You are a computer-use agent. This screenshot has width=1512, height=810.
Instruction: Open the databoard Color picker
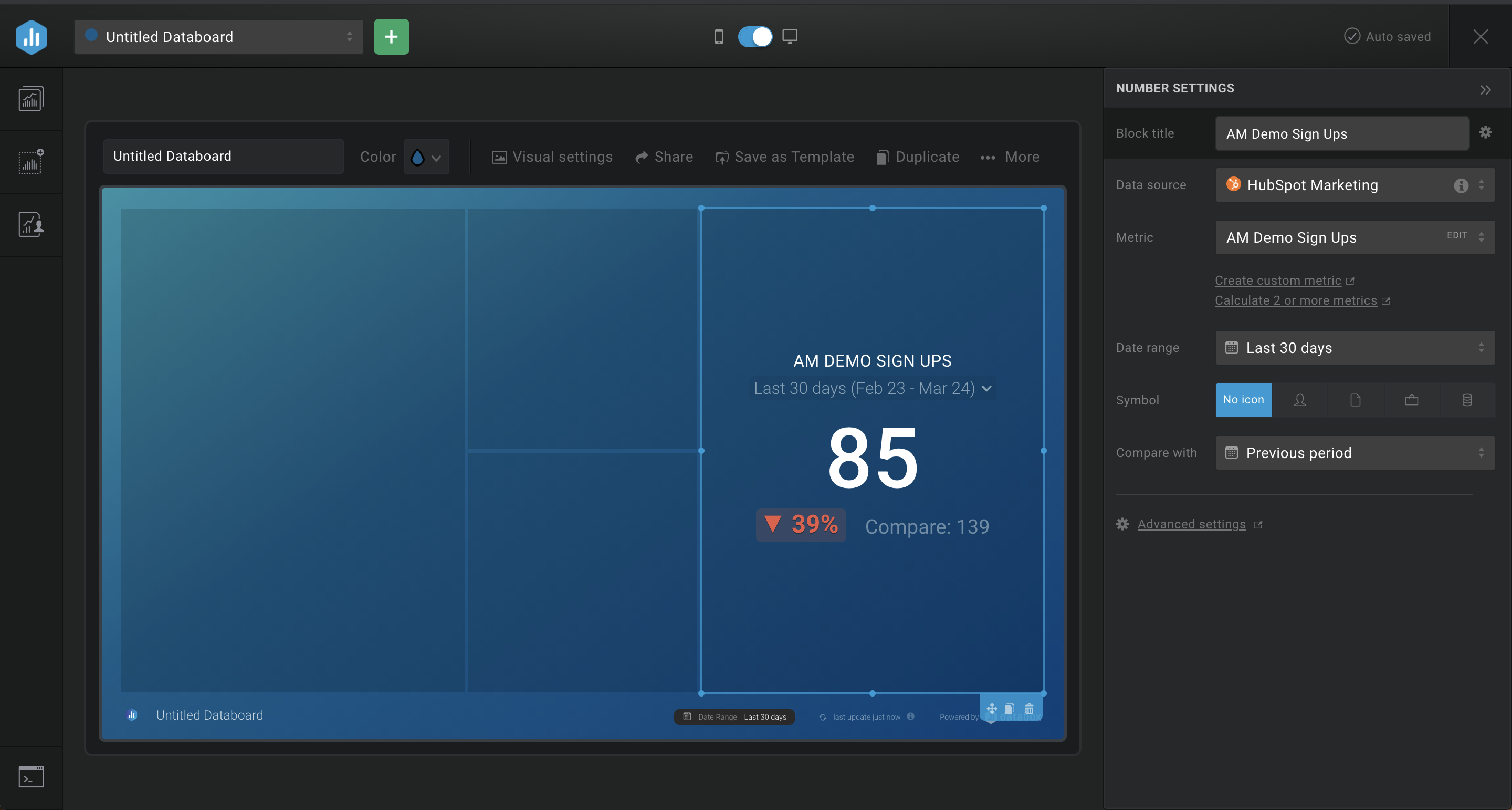(x=426, y=157)
